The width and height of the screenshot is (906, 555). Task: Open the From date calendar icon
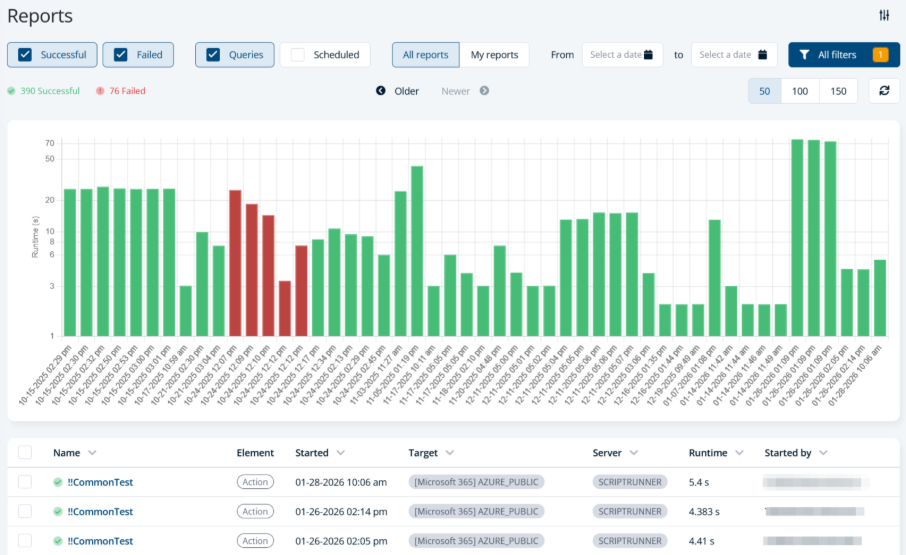point(648,55)
